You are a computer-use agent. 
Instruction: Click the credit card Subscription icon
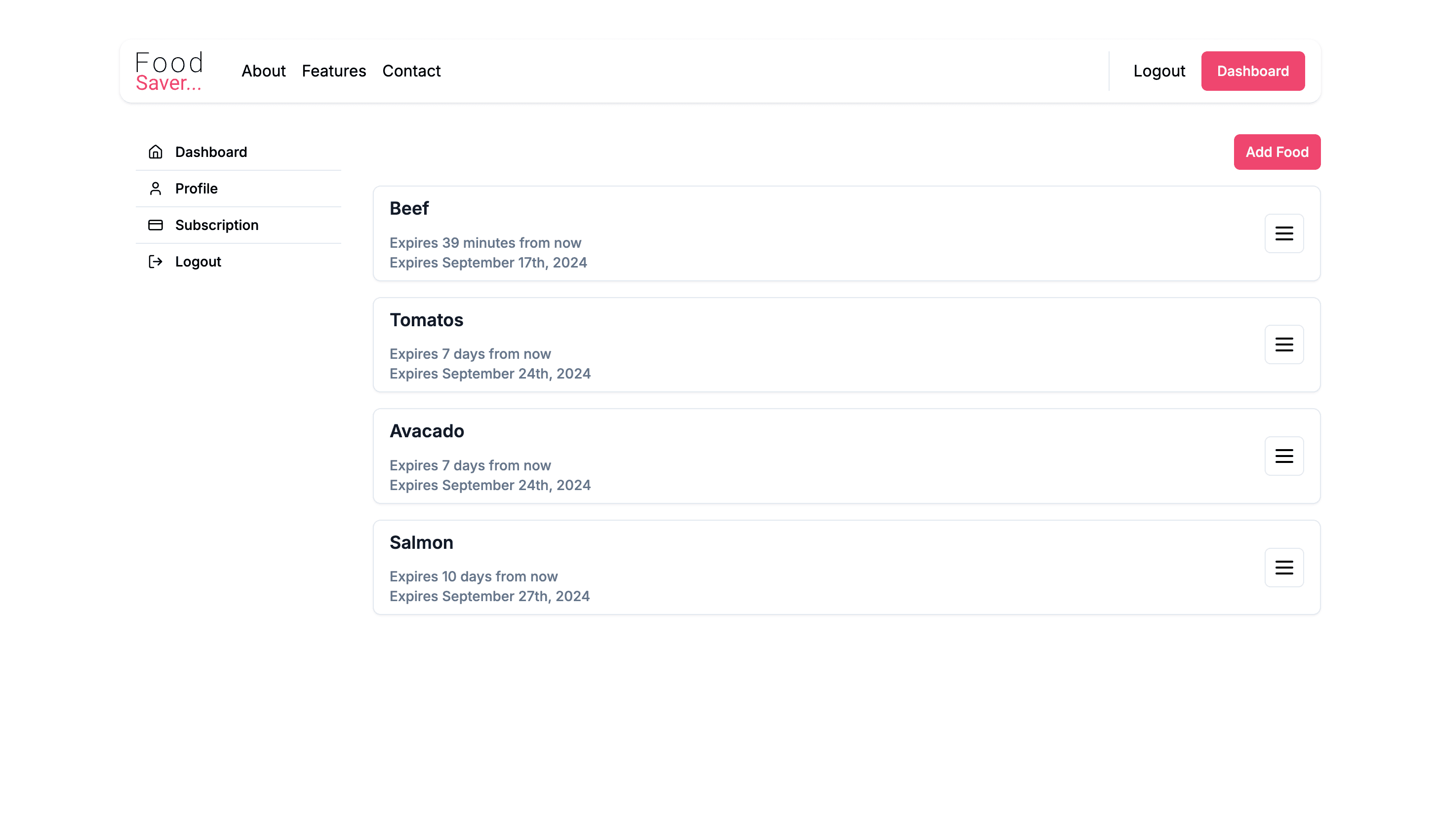(x=156, y=225)
